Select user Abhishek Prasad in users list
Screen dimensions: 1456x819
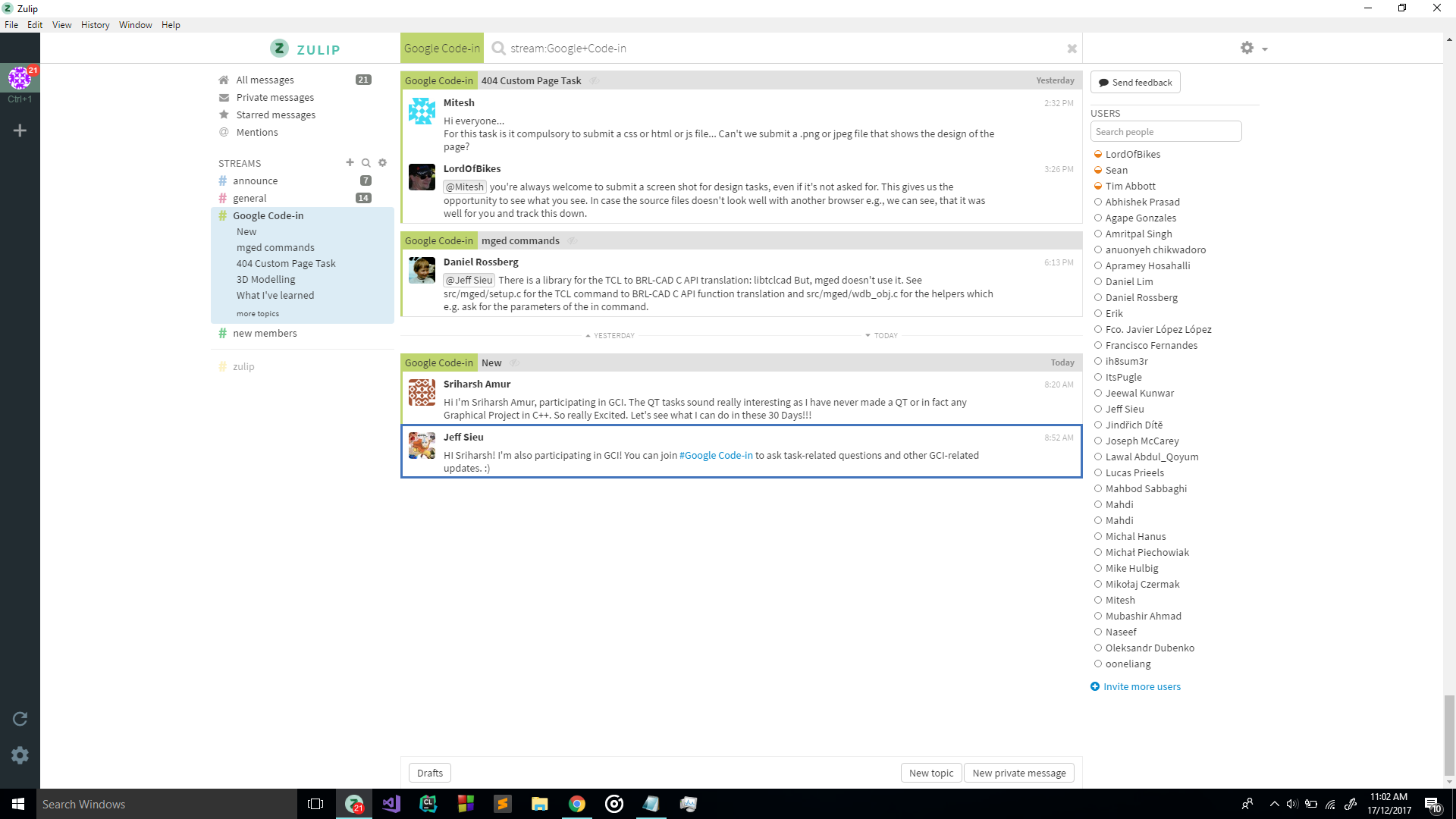(x=1142, y=202)
